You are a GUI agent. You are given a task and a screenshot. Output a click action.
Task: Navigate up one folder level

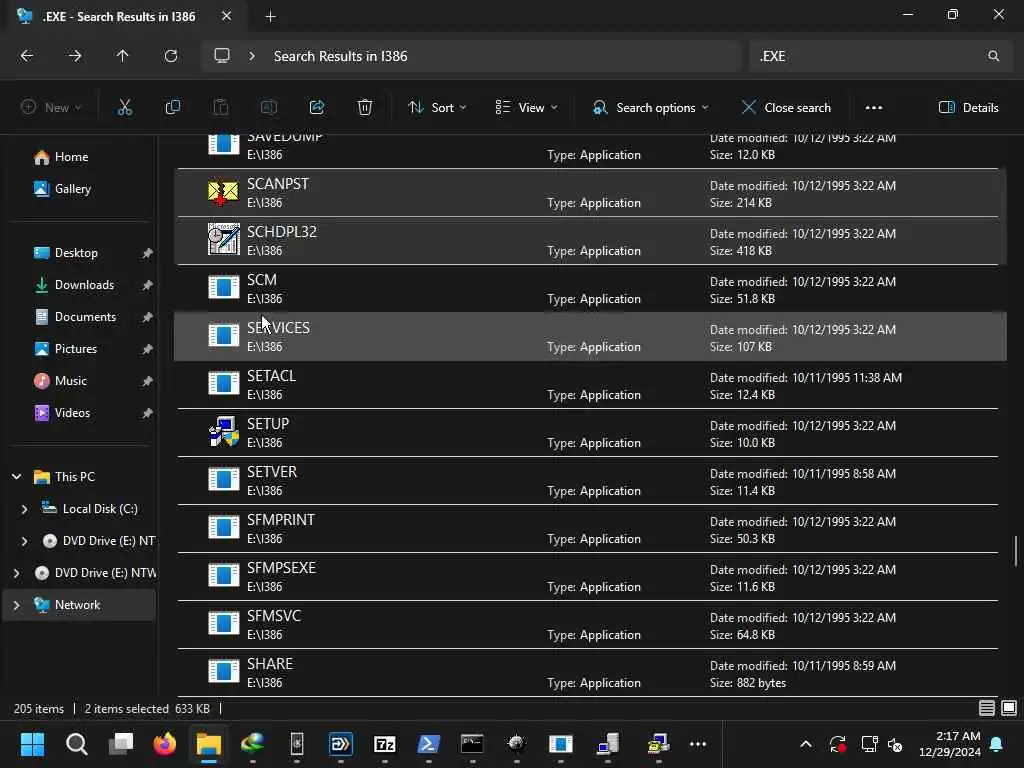point(122,56)
